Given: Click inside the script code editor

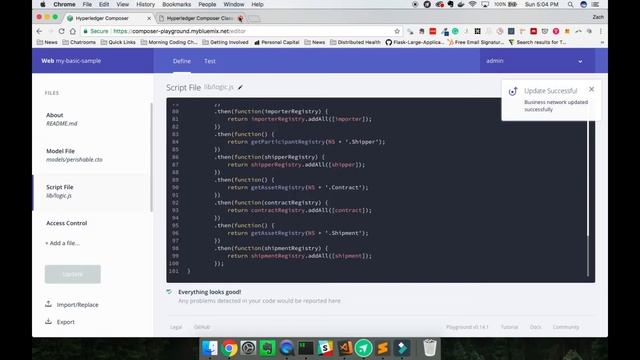Looking at the screenshot, I should tap(380, 190).
